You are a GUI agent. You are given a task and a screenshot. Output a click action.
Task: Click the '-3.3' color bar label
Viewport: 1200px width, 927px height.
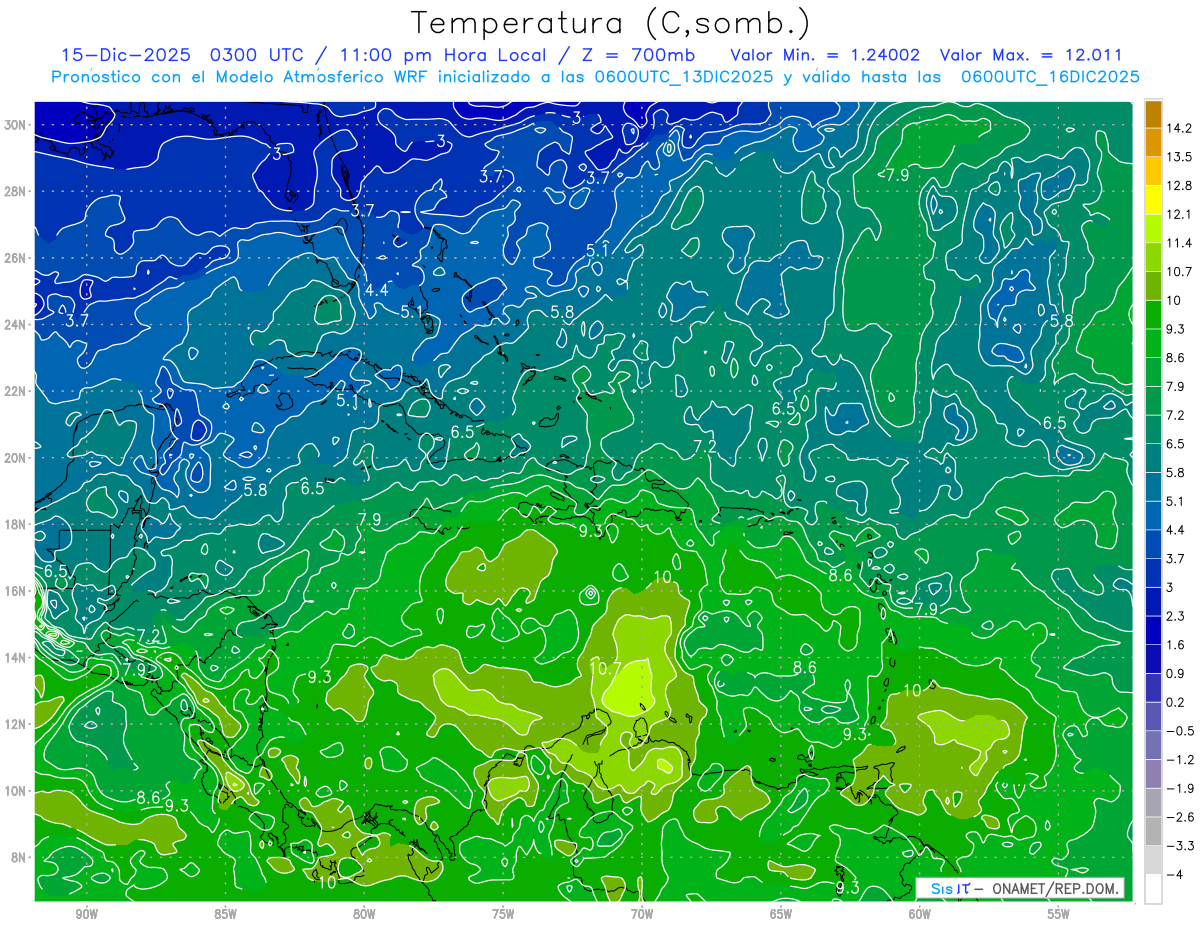[1179, 846]
